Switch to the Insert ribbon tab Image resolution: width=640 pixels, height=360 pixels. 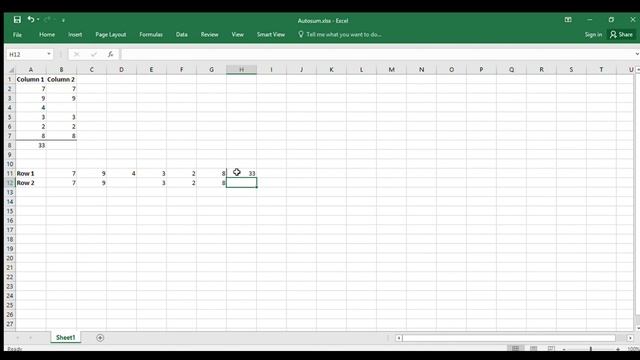75,35
